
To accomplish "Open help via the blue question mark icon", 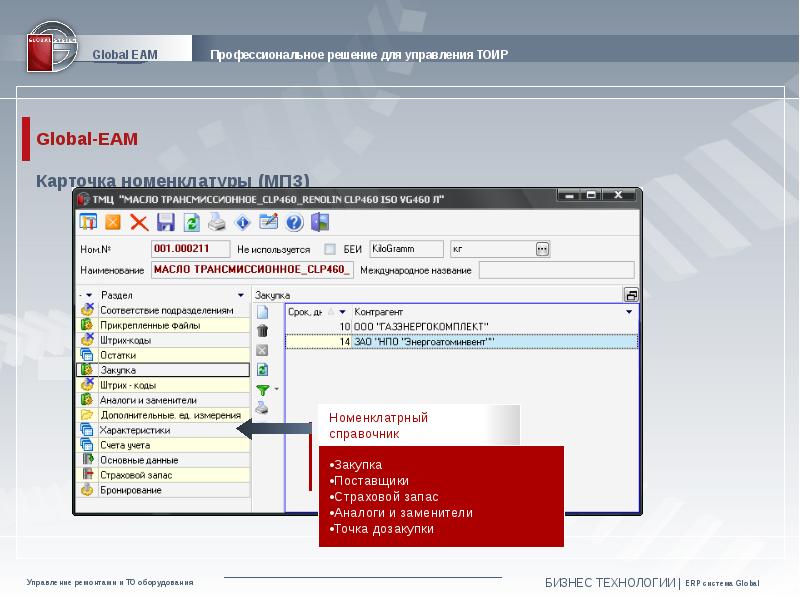I will 294,222.
